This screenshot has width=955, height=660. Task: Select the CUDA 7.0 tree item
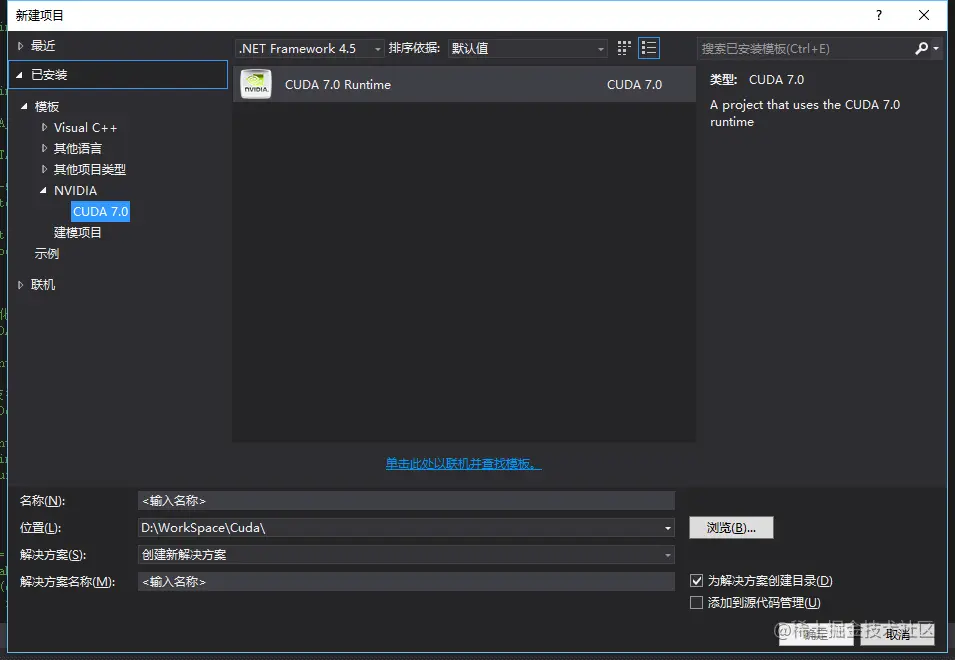point(100,211)
